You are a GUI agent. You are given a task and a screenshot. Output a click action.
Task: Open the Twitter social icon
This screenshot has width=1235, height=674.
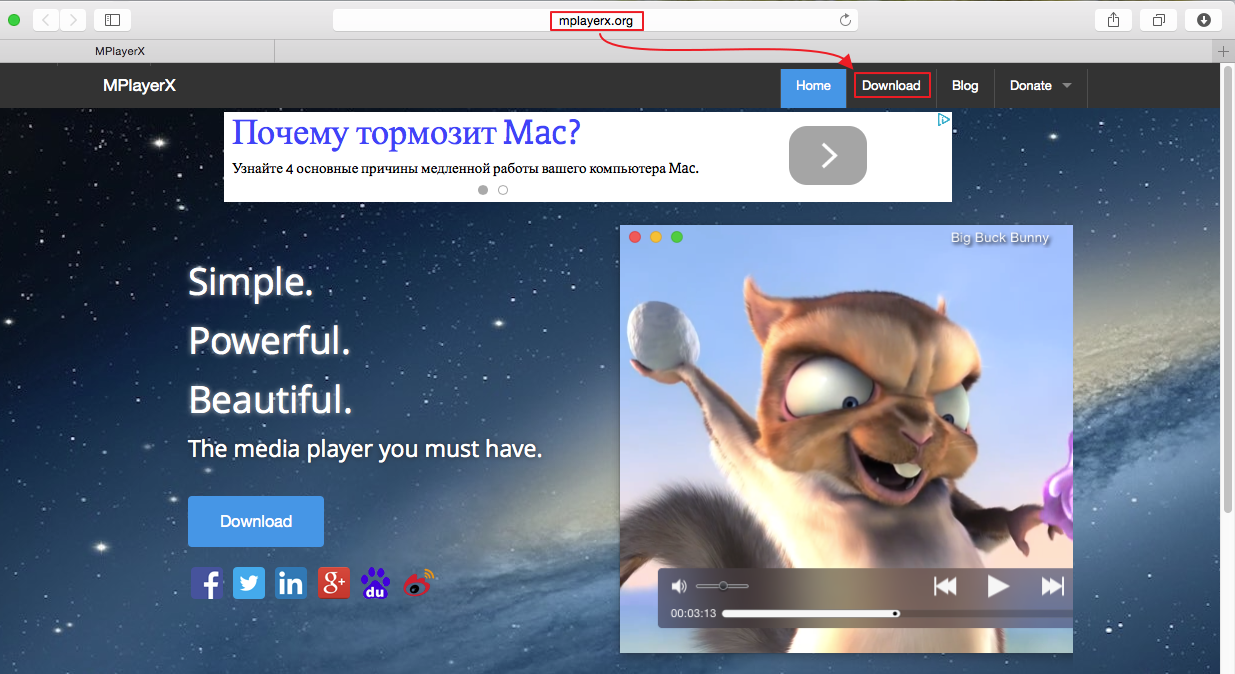tap(249, 583)
